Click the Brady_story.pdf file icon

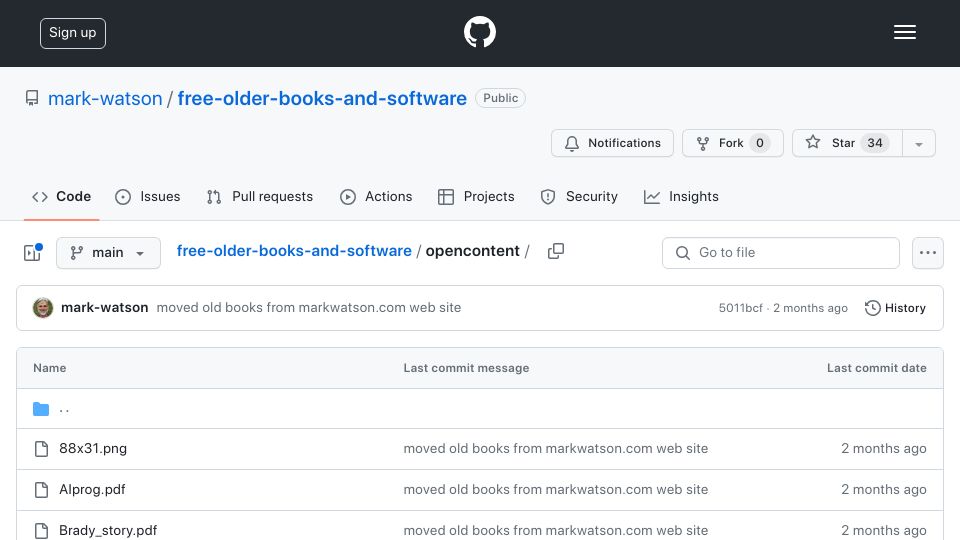coord(41,531)
